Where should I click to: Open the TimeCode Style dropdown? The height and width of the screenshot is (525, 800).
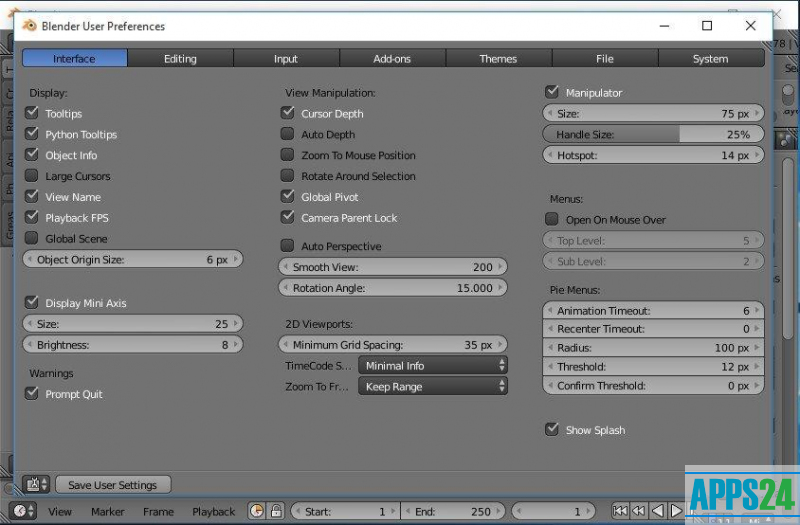[433, 365]
